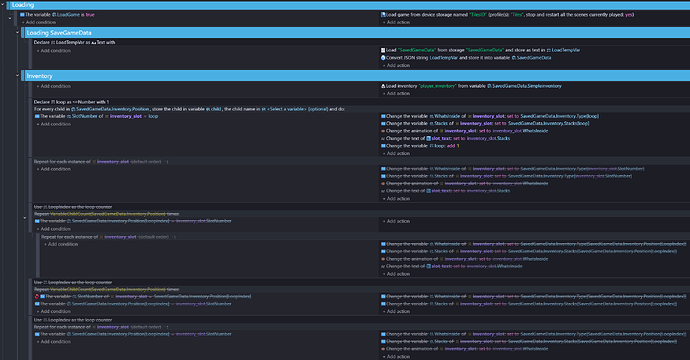The image size is (690, 360).
Task: Click the Declare LoadTempVar as Text line
Action: pos(74,42)
